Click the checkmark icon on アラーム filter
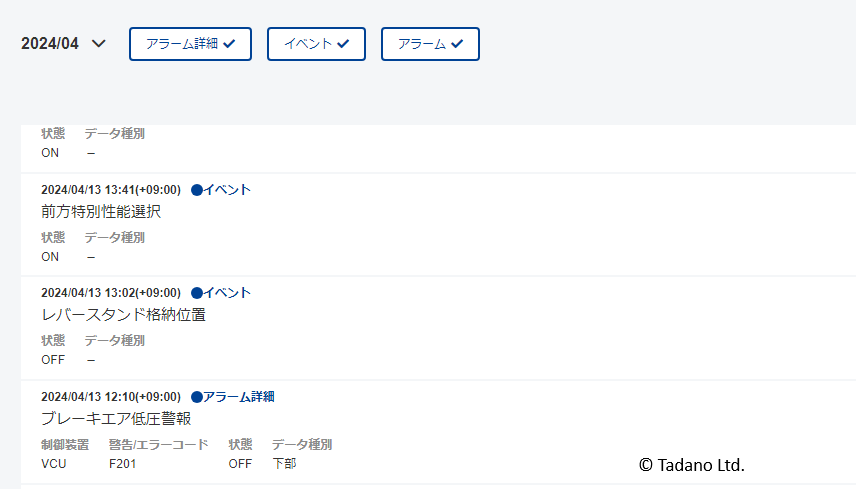This screenshot has width=856, height=489. point(457,44)
